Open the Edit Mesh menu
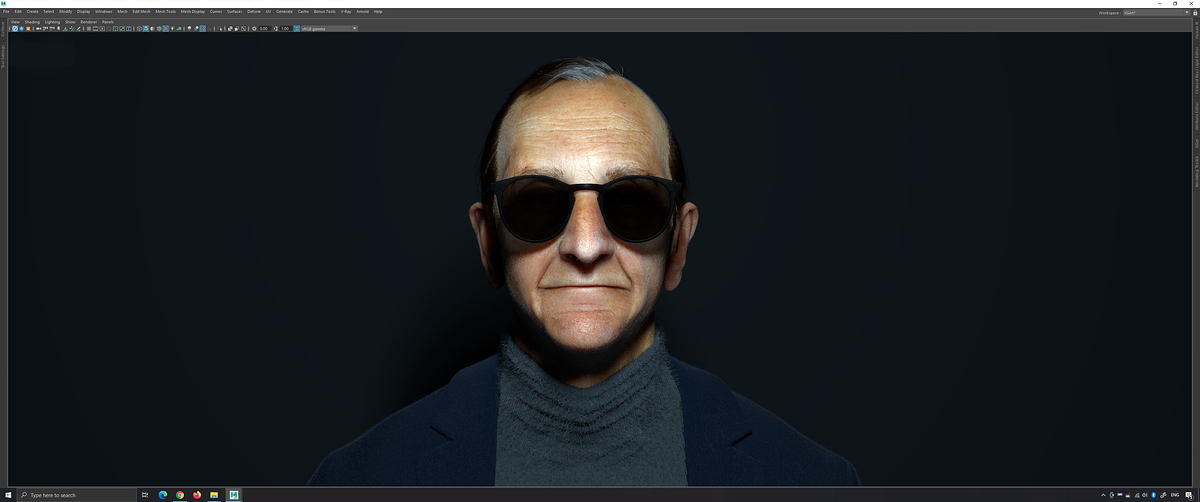Screen dimensions: 1200x502 [141, 11]
